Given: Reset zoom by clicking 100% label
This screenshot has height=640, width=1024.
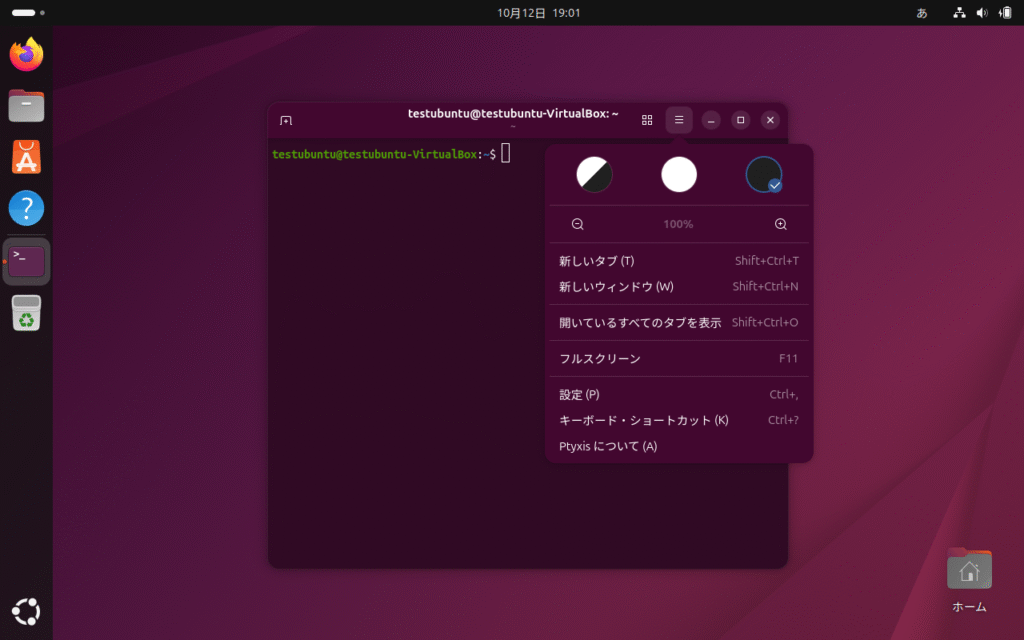Looking at the screenshot, I should (678, 224).
